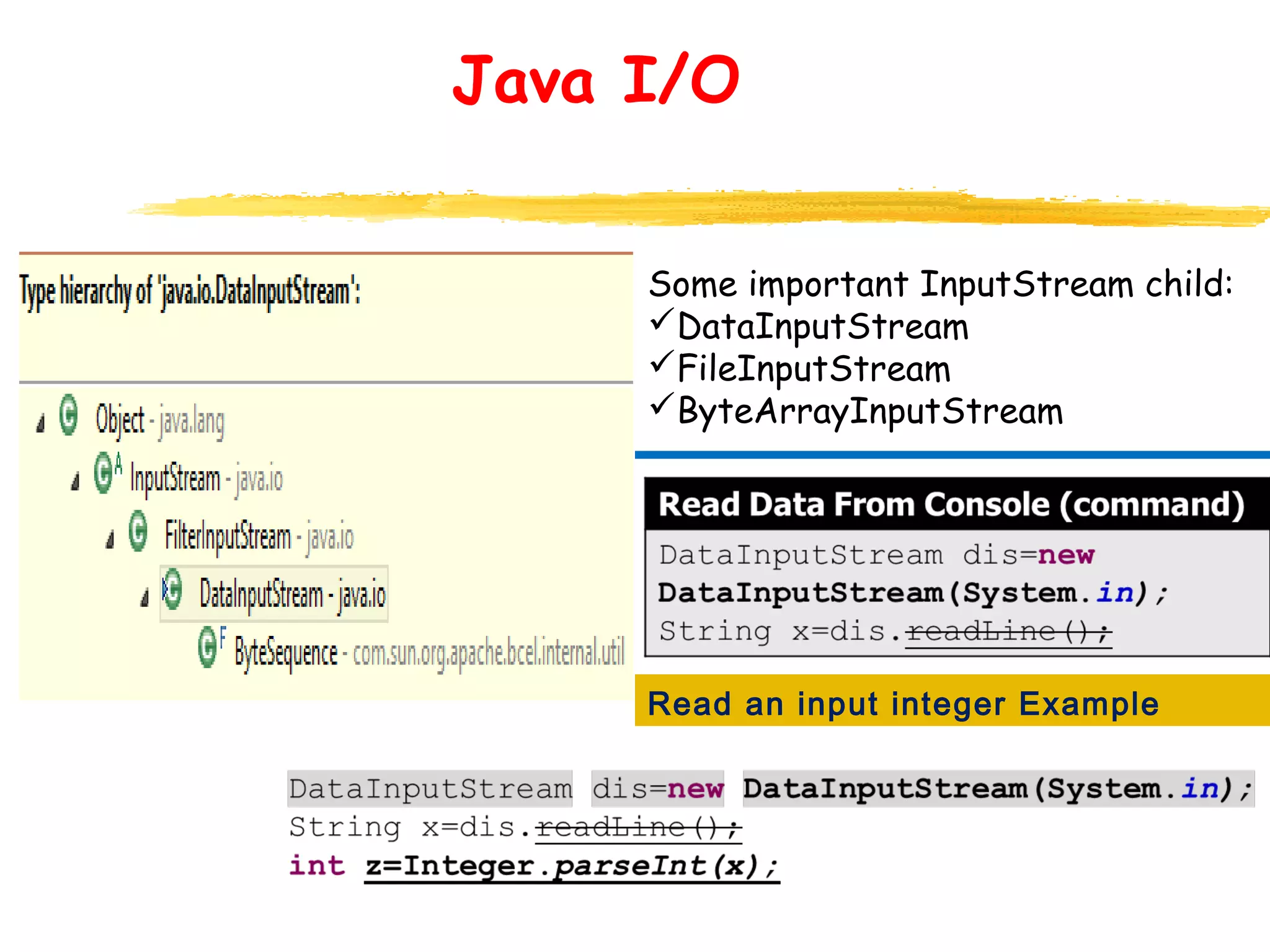Collapse the InputStream tree node
The width and height of the screenshot is (1270, 952).
pyautogui.click(x=76, y=482)
